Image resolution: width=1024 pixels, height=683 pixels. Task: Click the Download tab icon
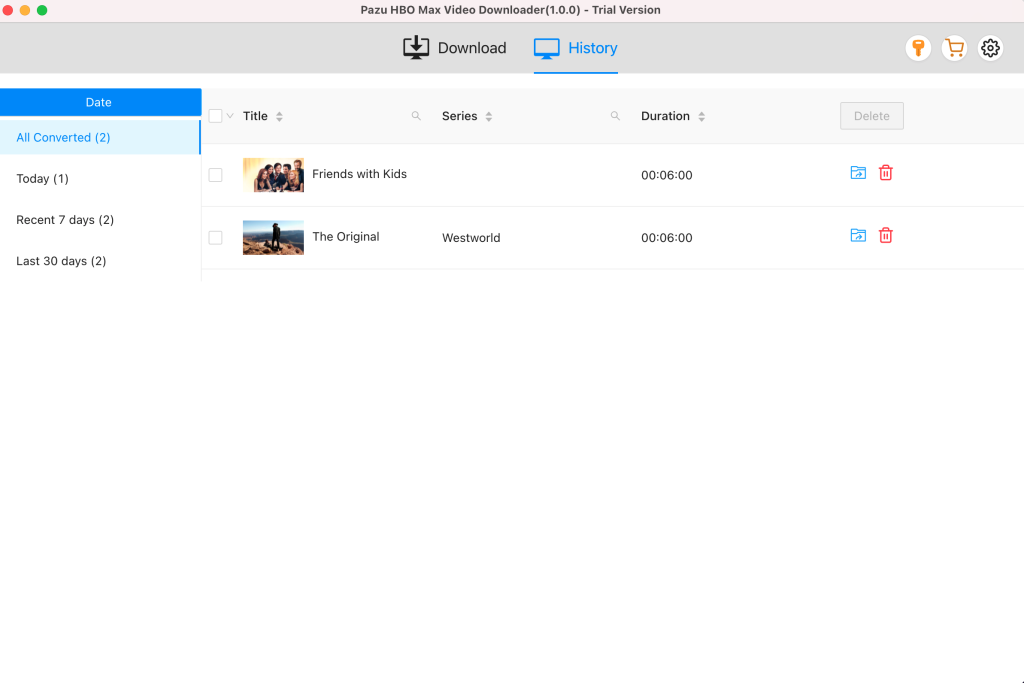[x=416, y=48]
